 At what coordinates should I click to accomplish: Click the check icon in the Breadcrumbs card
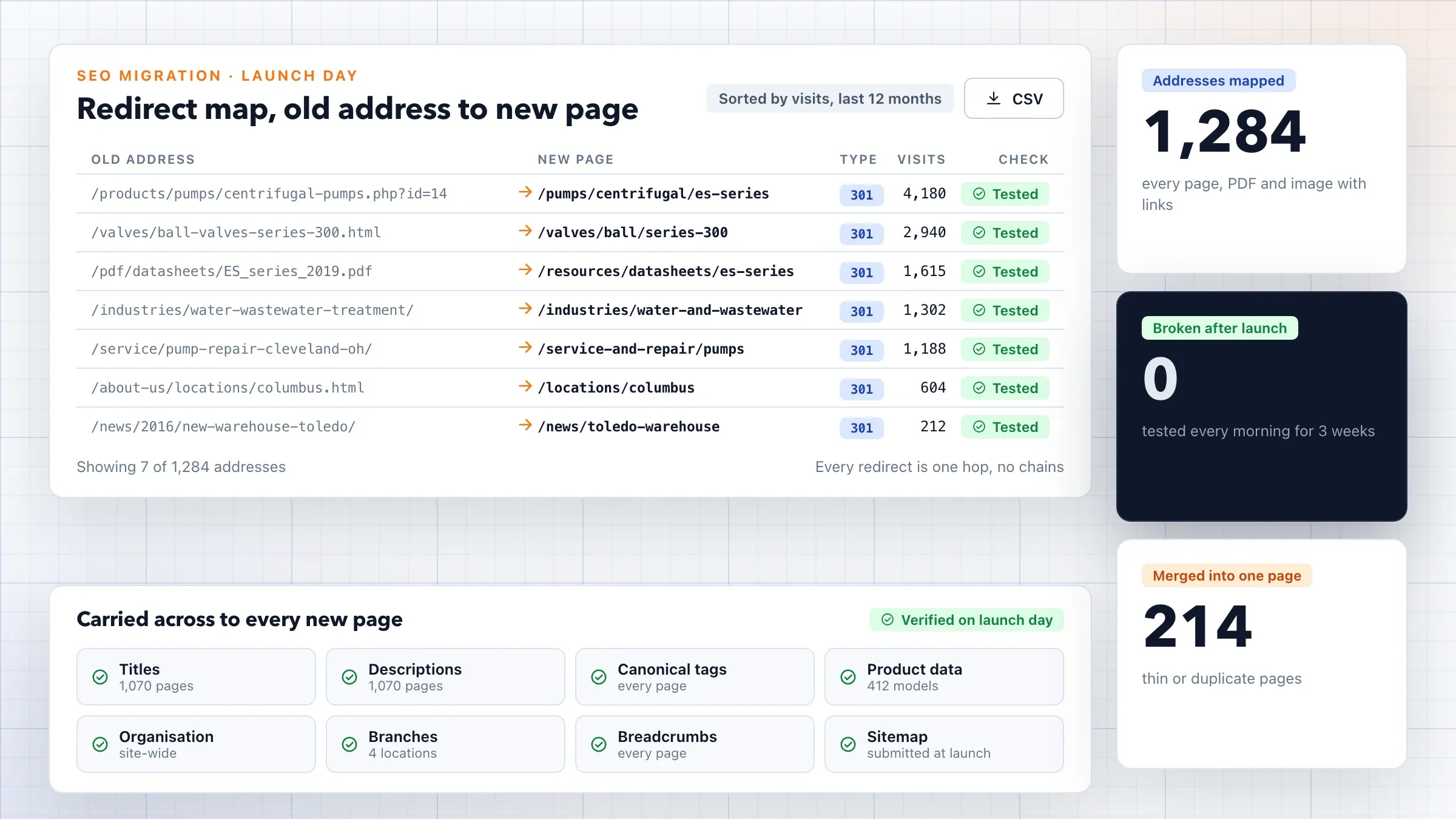click(x=599, y=744)
